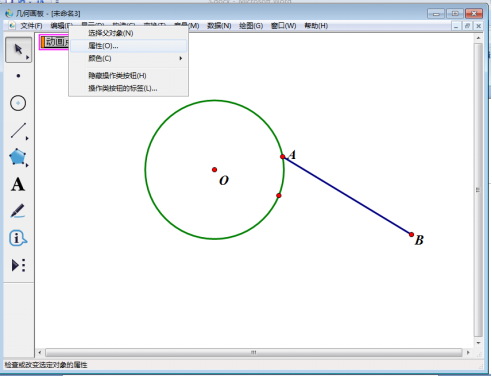The width and height of the screenshot is (492, 377).
Task: Select the Text label tool
Action: tap(18, 184)
